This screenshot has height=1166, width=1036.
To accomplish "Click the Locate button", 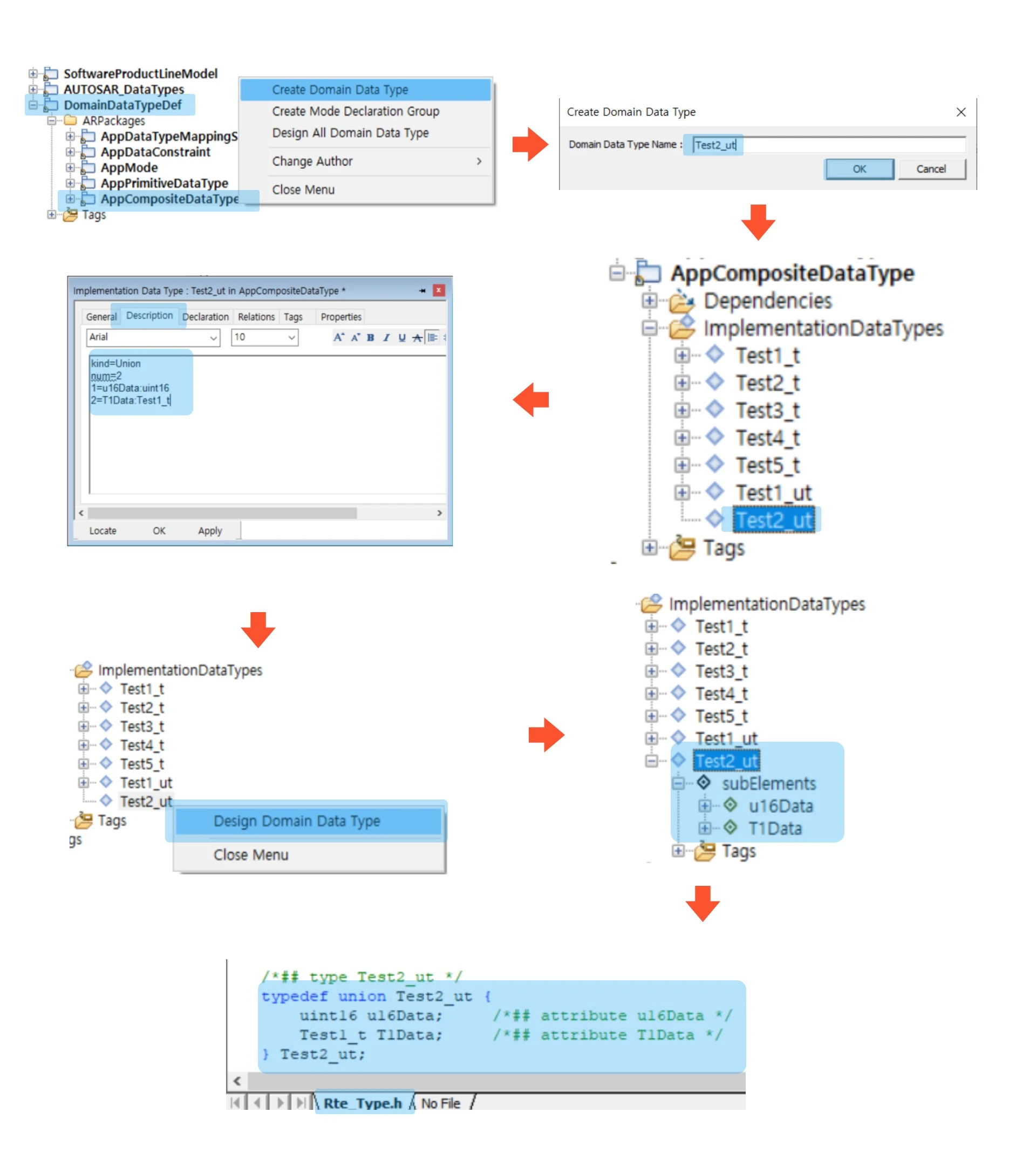I will (103, 531).
